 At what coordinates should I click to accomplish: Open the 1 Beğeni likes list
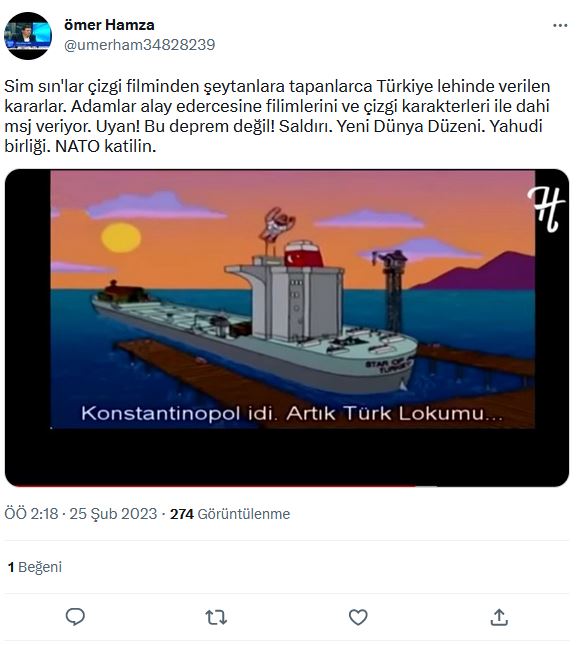point(35,567)
